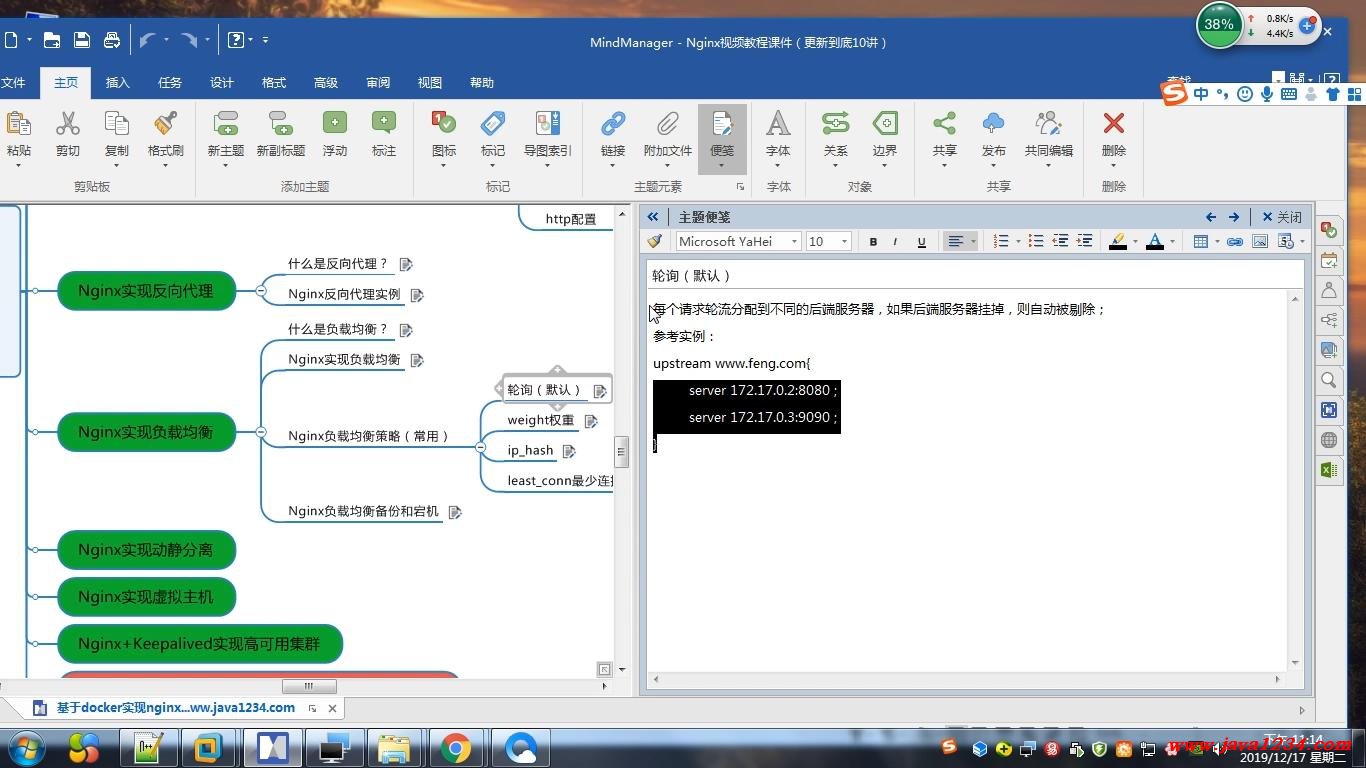The image size is (1366, 768).
Task: Open the Font (字体) settings icon
Action: (778, 124)
